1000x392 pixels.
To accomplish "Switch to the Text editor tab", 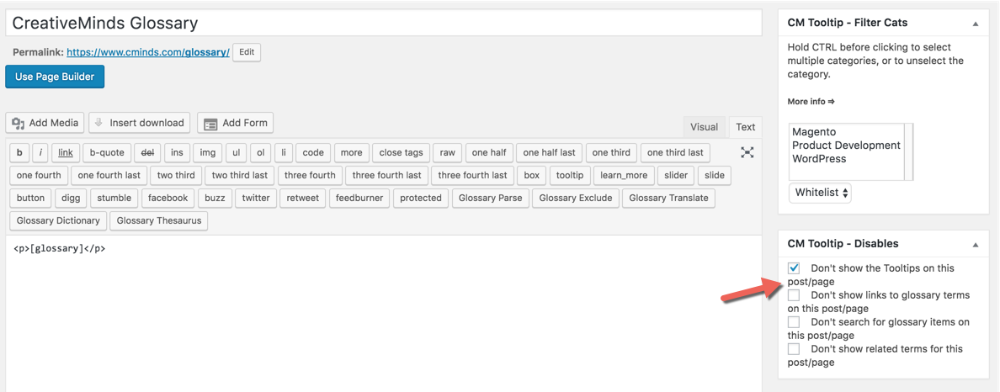I will point(745,127).
